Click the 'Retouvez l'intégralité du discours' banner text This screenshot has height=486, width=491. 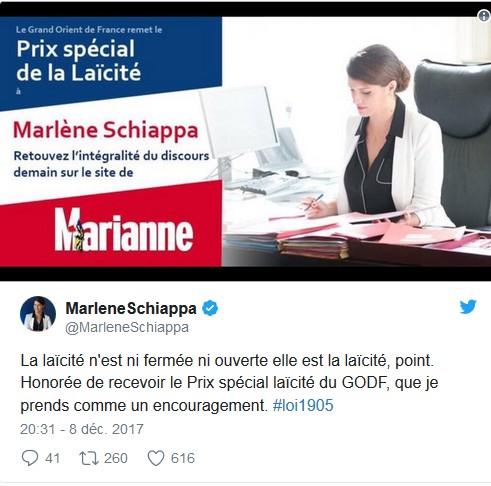111,156
